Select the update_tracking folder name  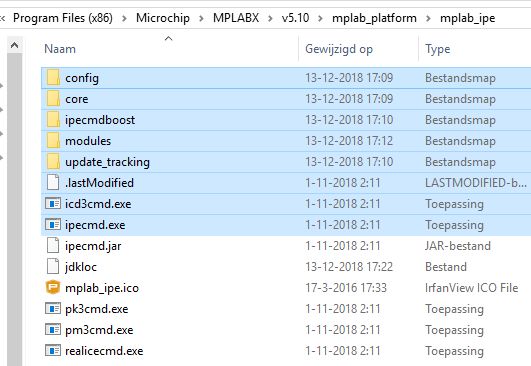tap(107, 162)
